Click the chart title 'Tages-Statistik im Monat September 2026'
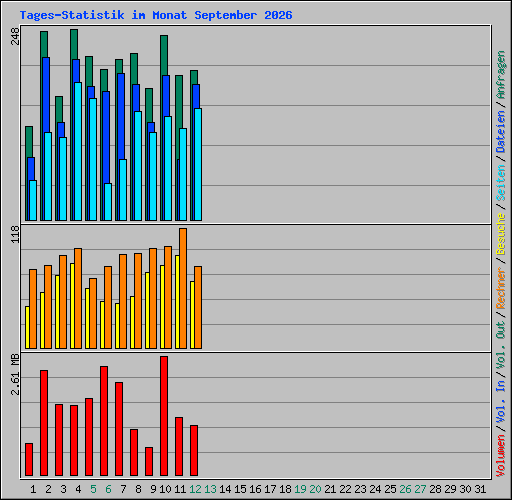This screenshot has width=512, height=500. [x=156, y=15]
